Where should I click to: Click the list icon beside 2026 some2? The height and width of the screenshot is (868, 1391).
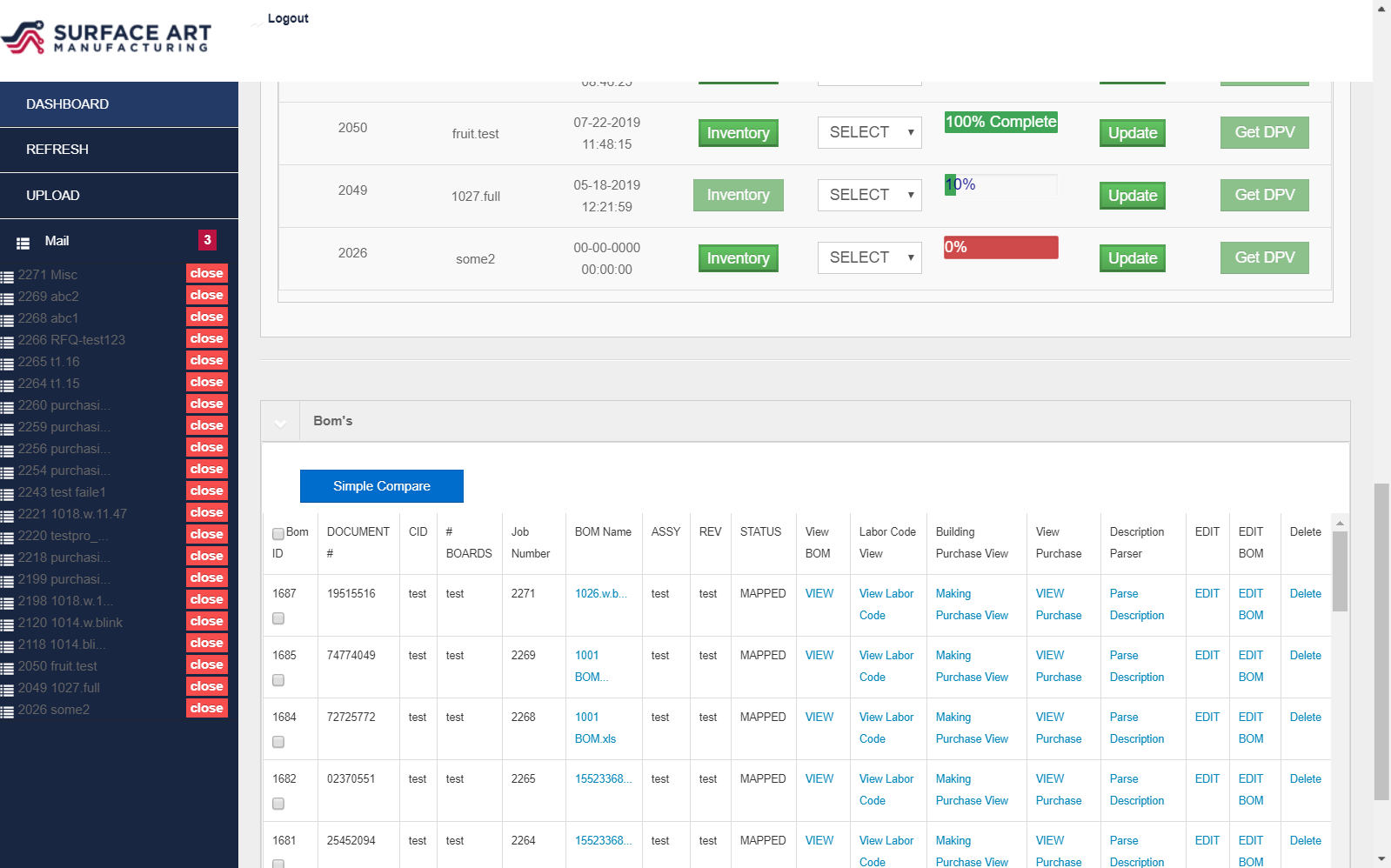[x=8, y=711]
